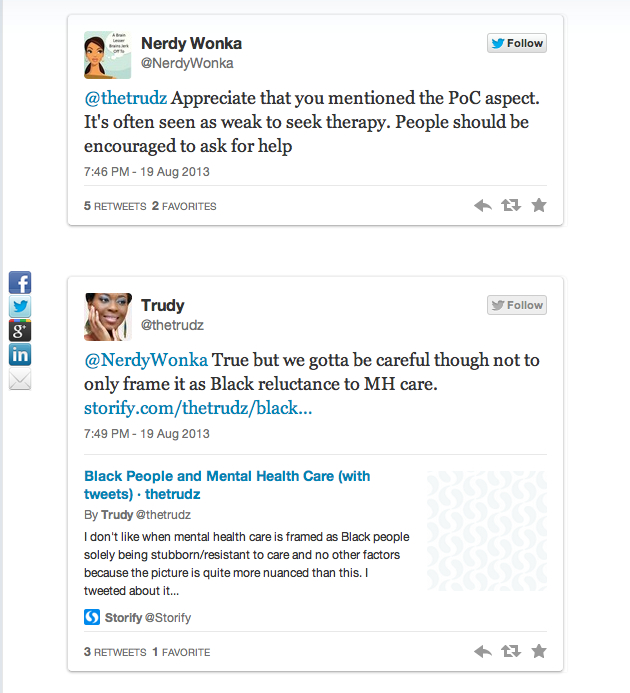Image resolution: width=630 pixels, height=693 pixels.
Task: Open Trudy's profile photo
Action: pos(107,316)
